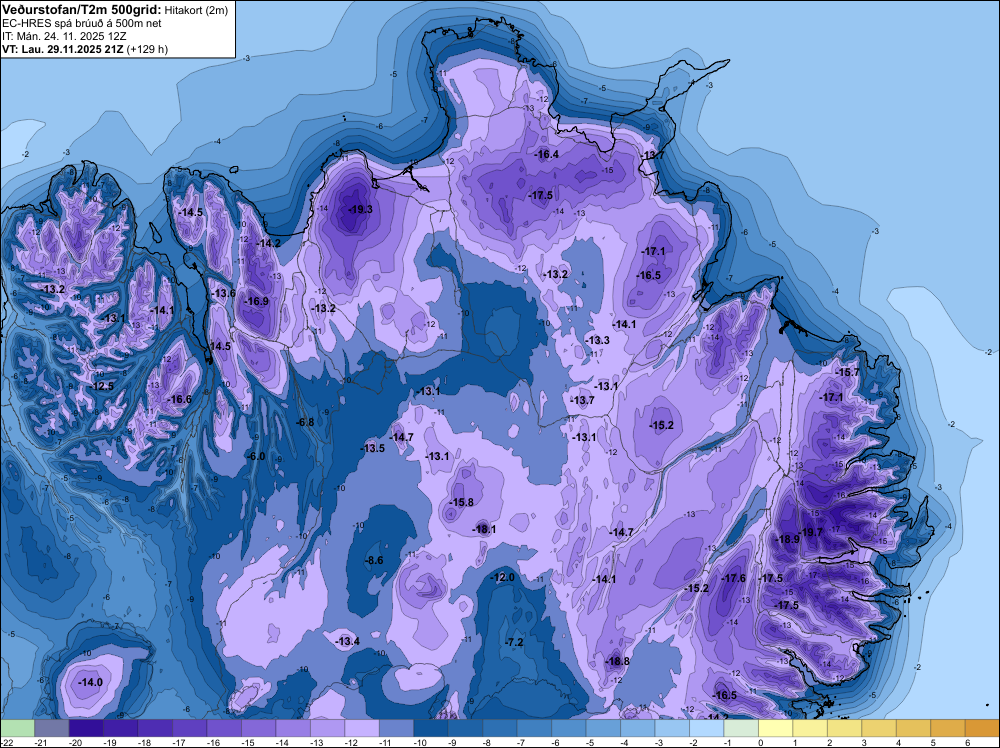Screen dimensions: 1000x748
Task: Click the -8.6 temperature value
Action: coord(374,560)
